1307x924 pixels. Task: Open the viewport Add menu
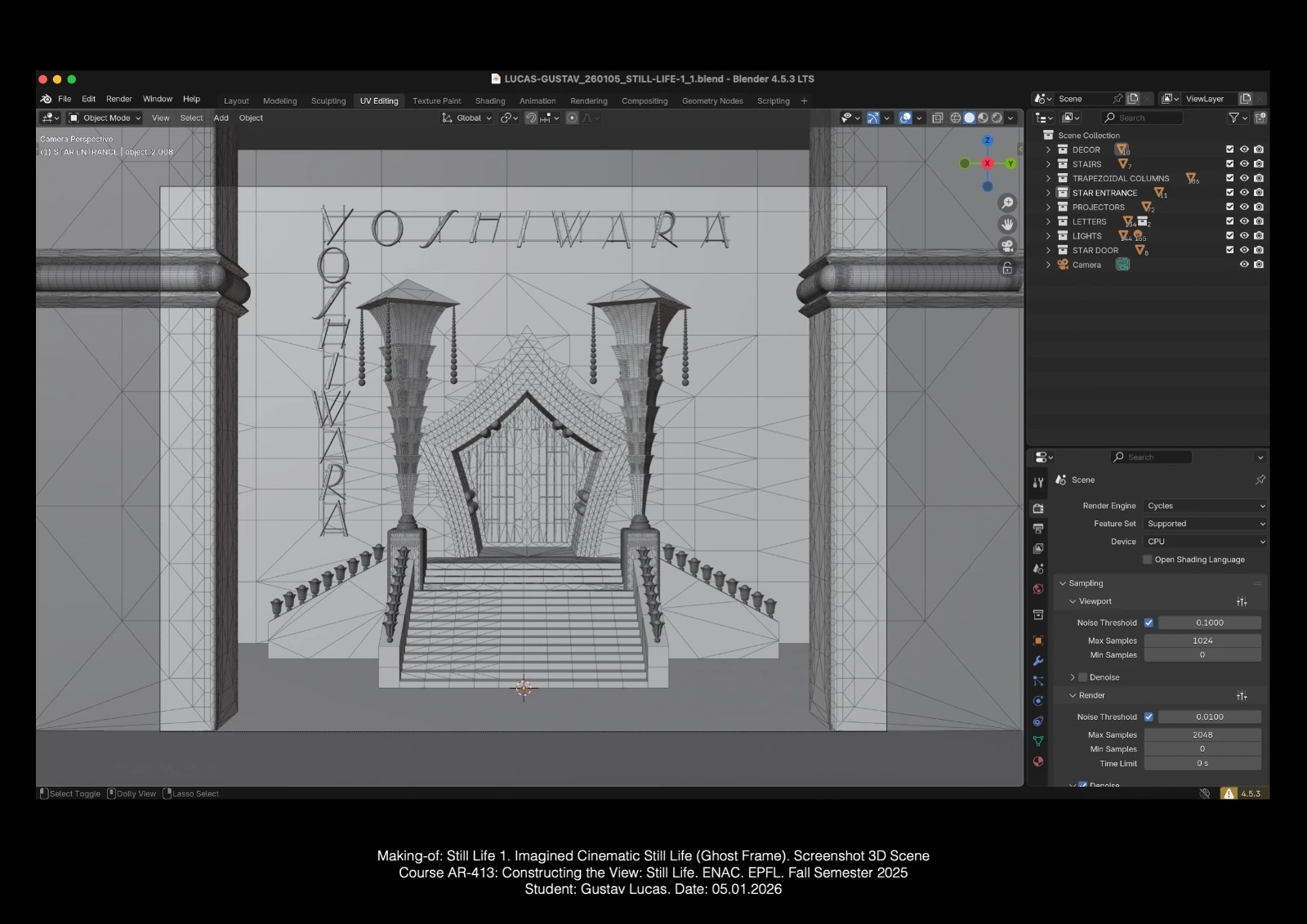pyautogui.click(x=221, y=118)
